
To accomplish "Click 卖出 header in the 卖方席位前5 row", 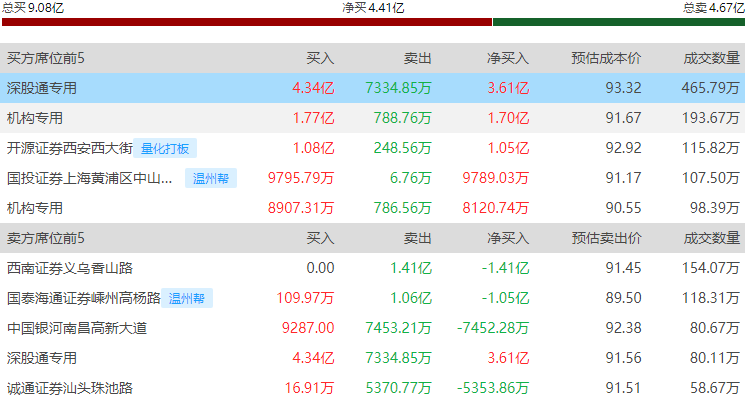I will tap(418, 238).
